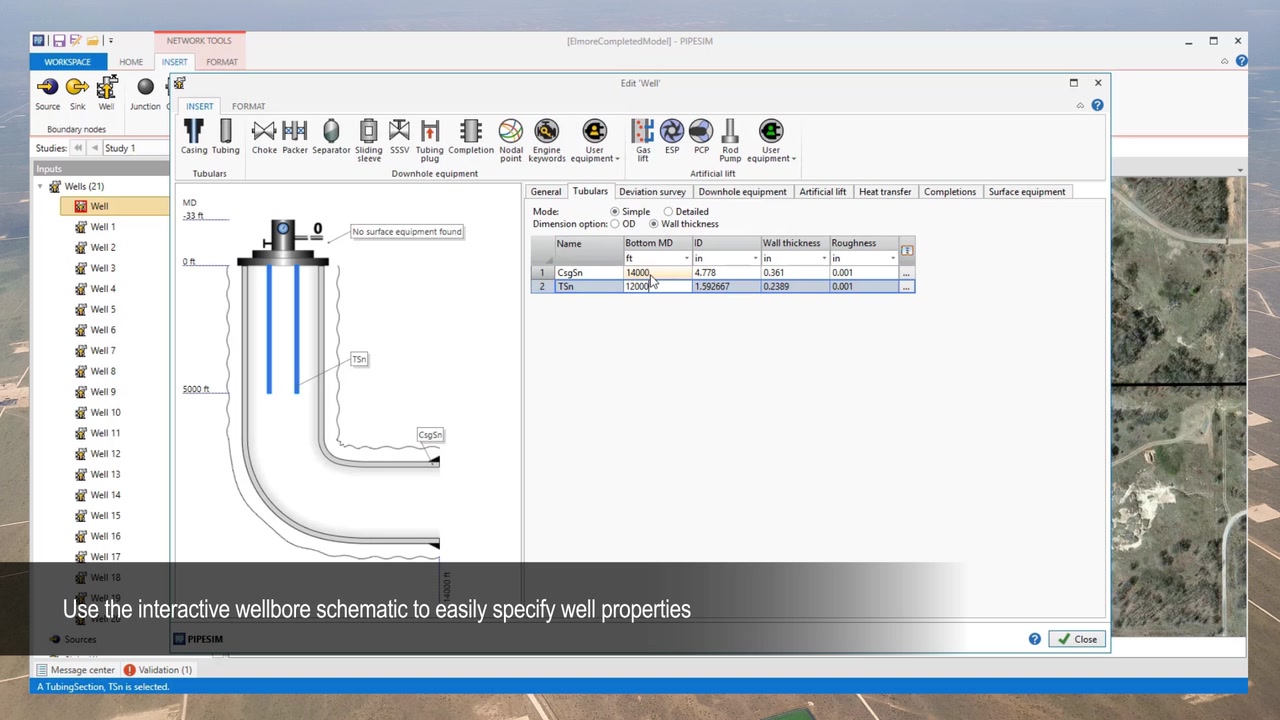The width and height of the screenshot is (1280, 720).
Task: Click the CsgSn label on wellbore schematic
Action: (x=430, y=435)
